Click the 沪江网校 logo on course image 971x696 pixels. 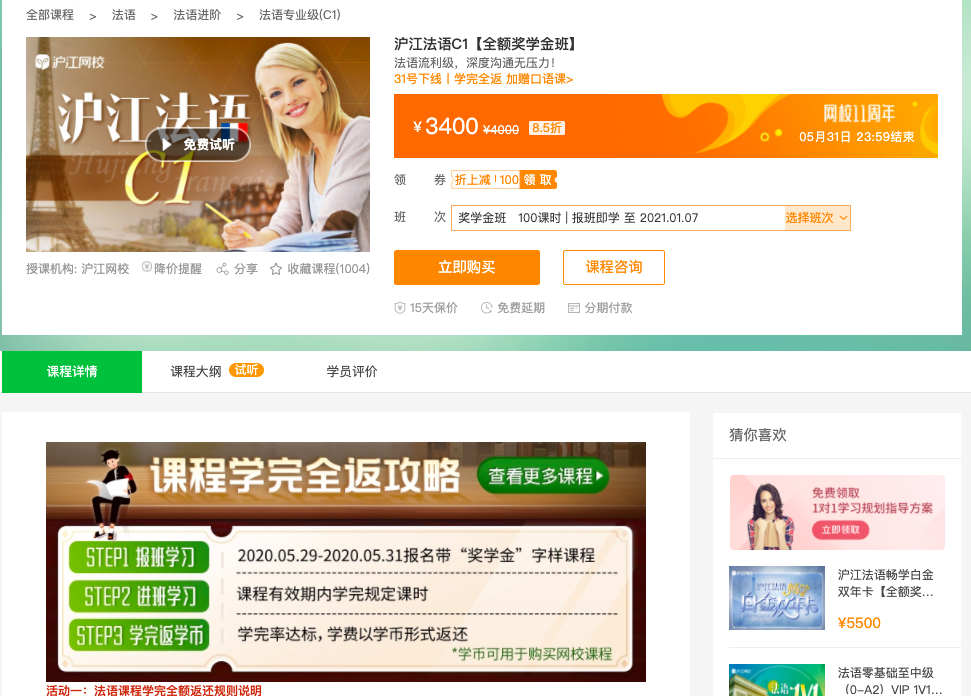click(70, 61)
